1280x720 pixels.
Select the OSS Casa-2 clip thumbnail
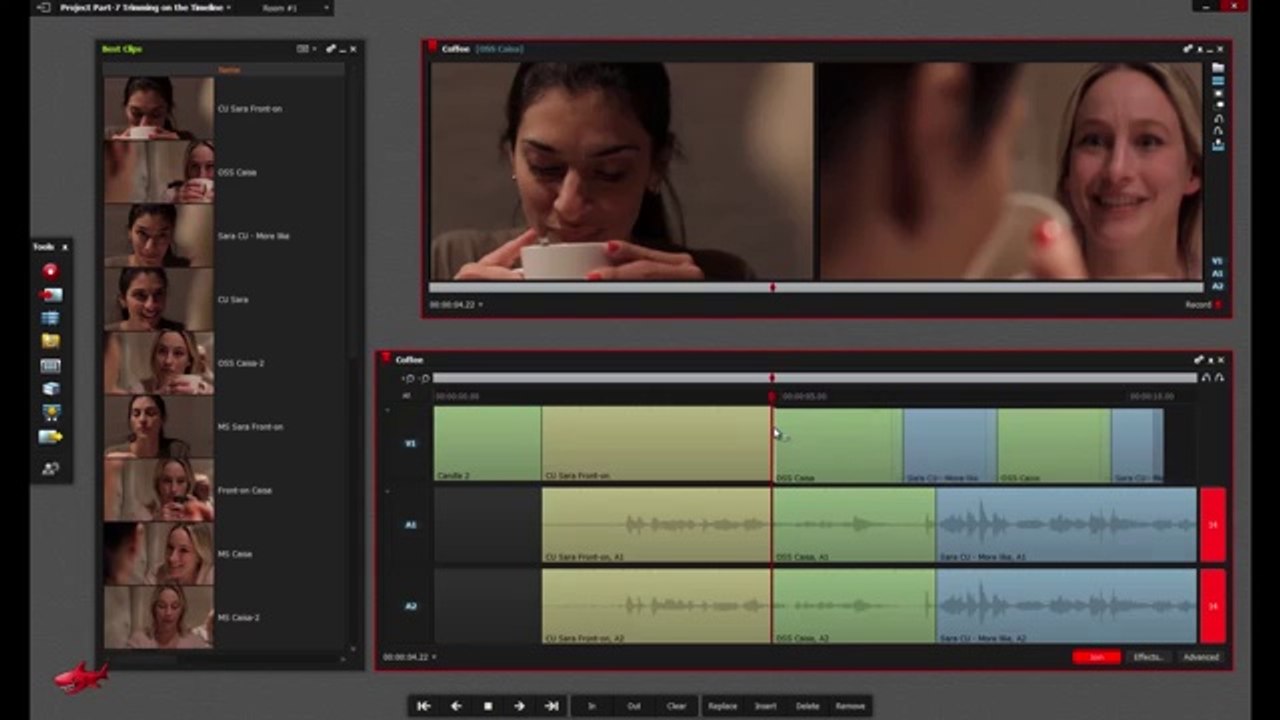pos(159,363)
